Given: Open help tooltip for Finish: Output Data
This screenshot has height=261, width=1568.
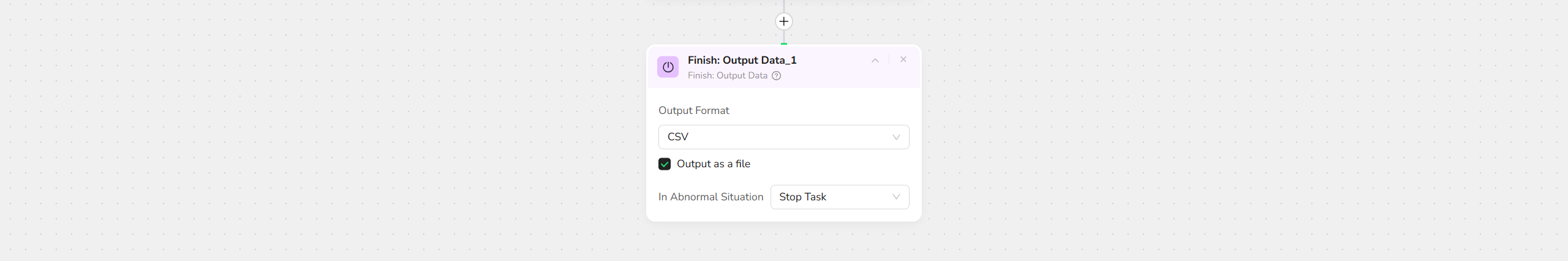Looking at the screenshot, I should [x=776, y=76].
